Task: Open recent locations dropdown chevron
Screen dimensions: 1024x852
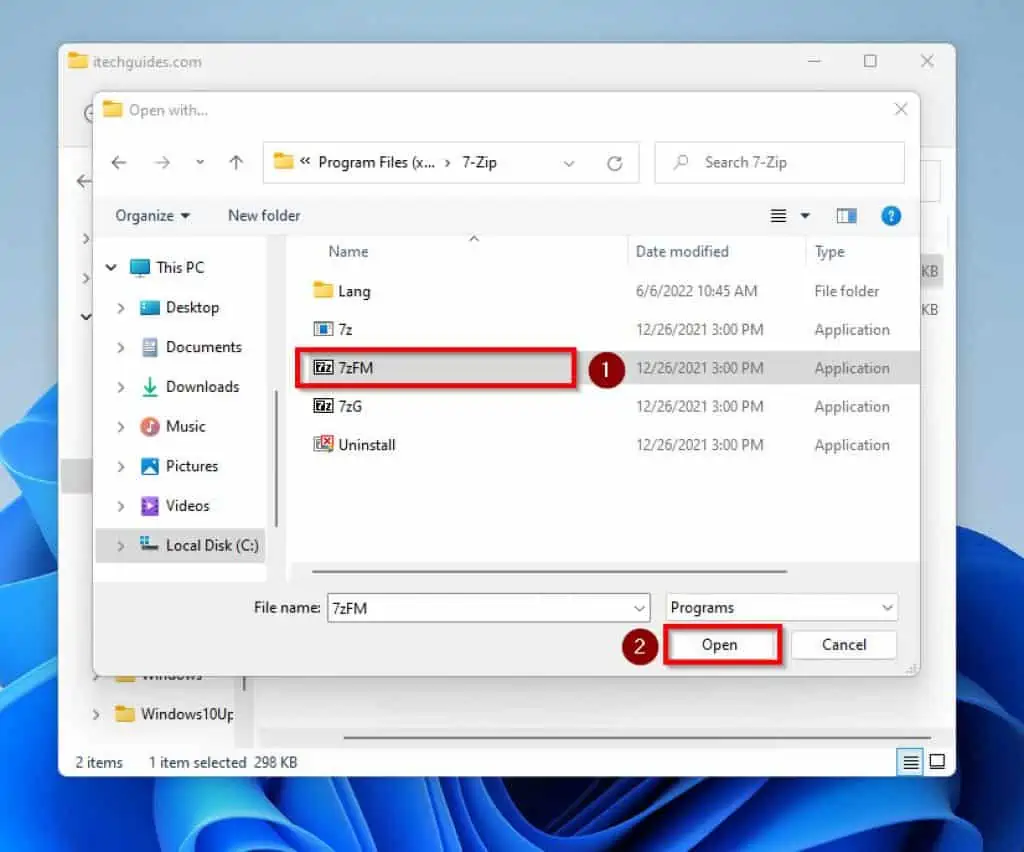Action: (x=200, y=163)
